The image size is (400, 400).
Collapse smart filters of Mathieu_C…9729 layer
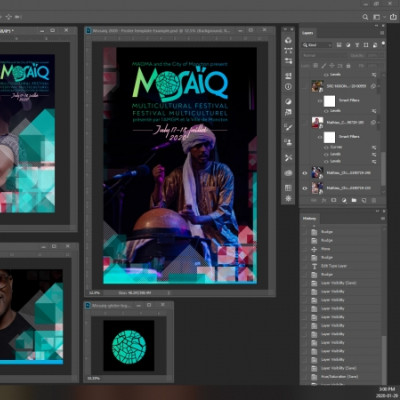(379, 122)
